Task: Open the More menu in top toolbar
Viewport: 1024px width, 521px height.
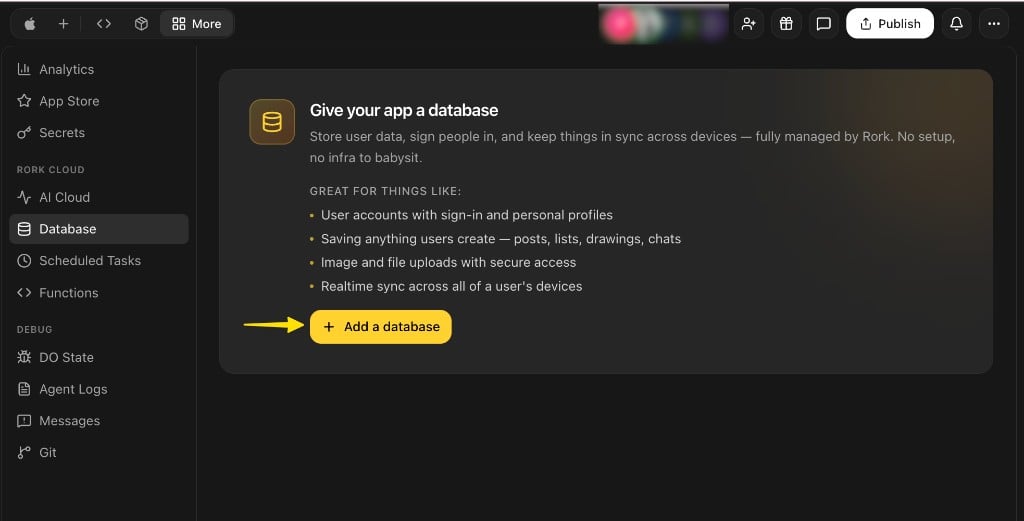Action: tap(197, 24)
